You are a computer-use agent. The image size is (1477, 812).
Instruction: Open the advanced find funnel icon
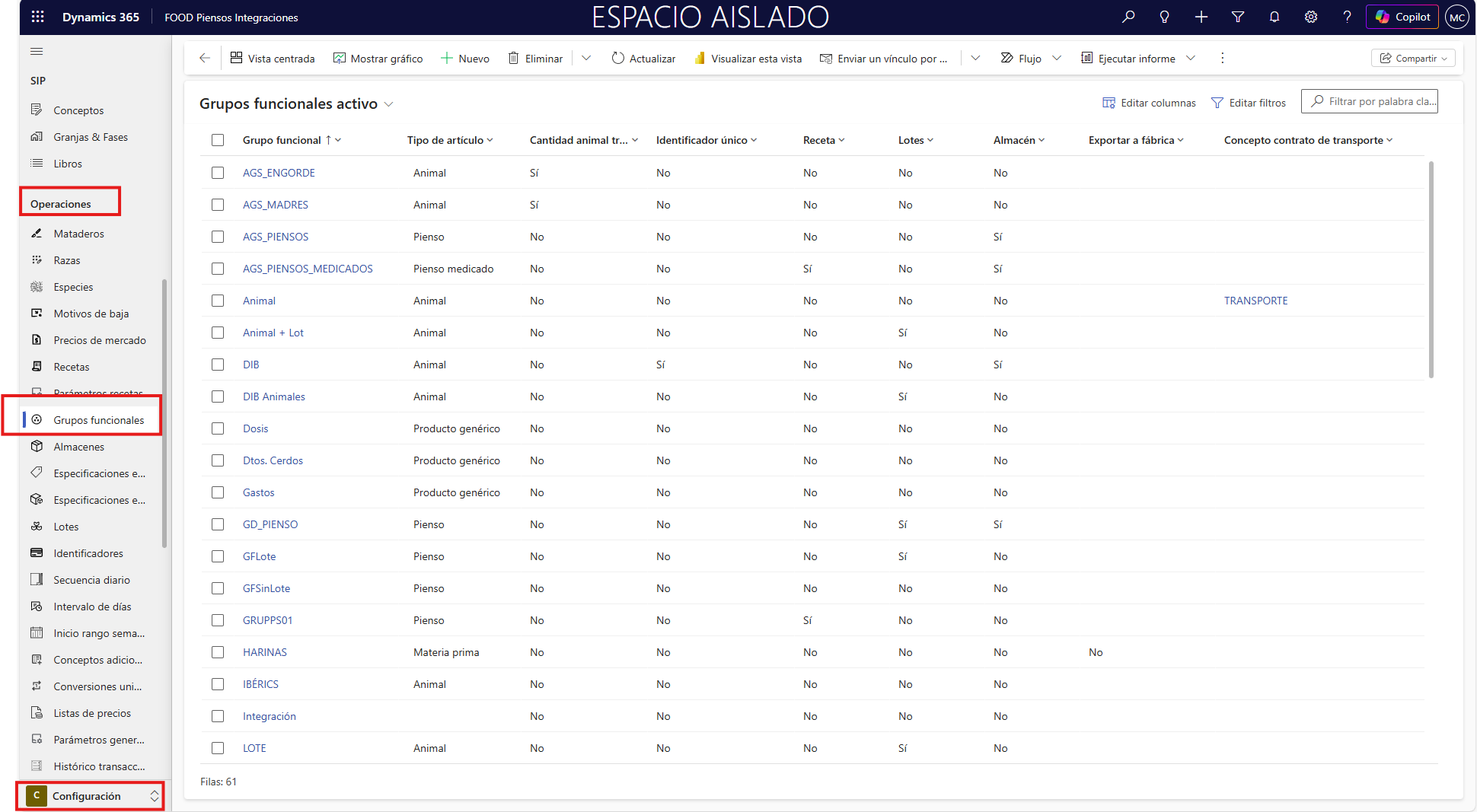(1238, 17)
